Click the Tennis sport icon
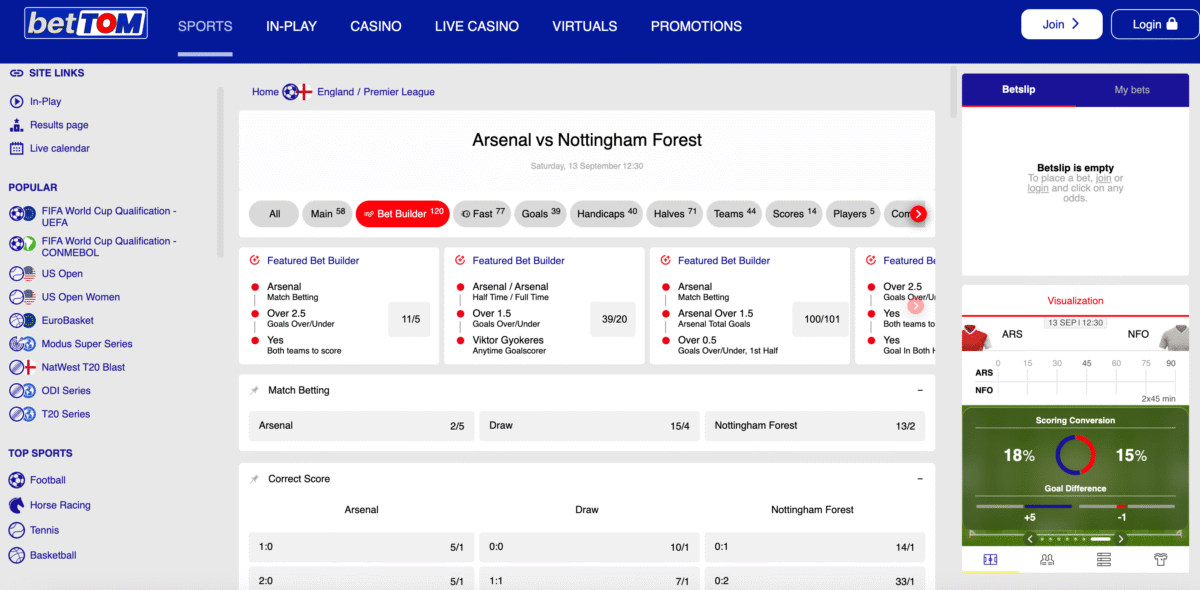Viewport: 1200px width, 590px height. [16, 530]
